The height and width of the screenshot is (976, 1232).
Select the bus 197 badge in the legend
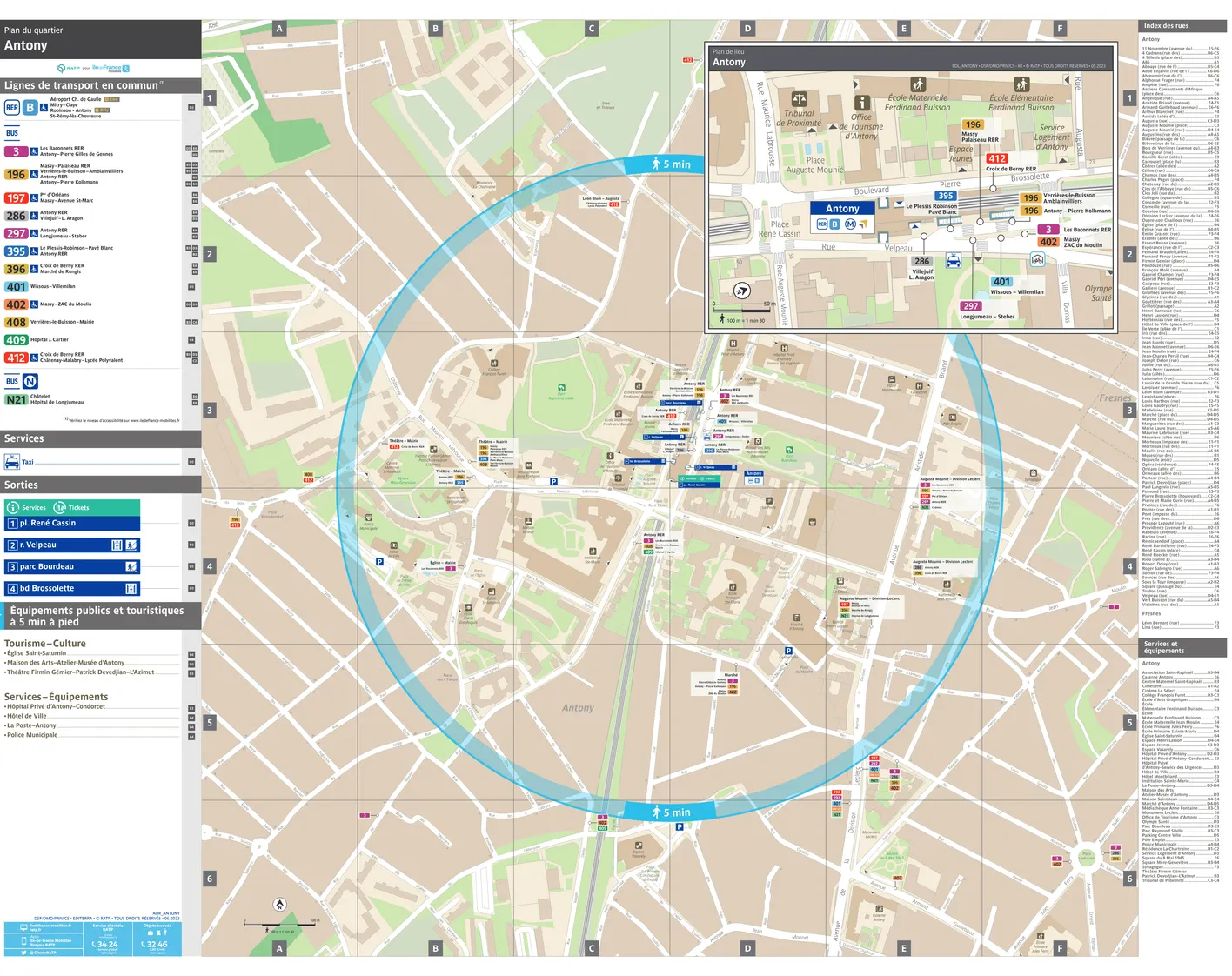pyautogui.click(x=16, y=198)
